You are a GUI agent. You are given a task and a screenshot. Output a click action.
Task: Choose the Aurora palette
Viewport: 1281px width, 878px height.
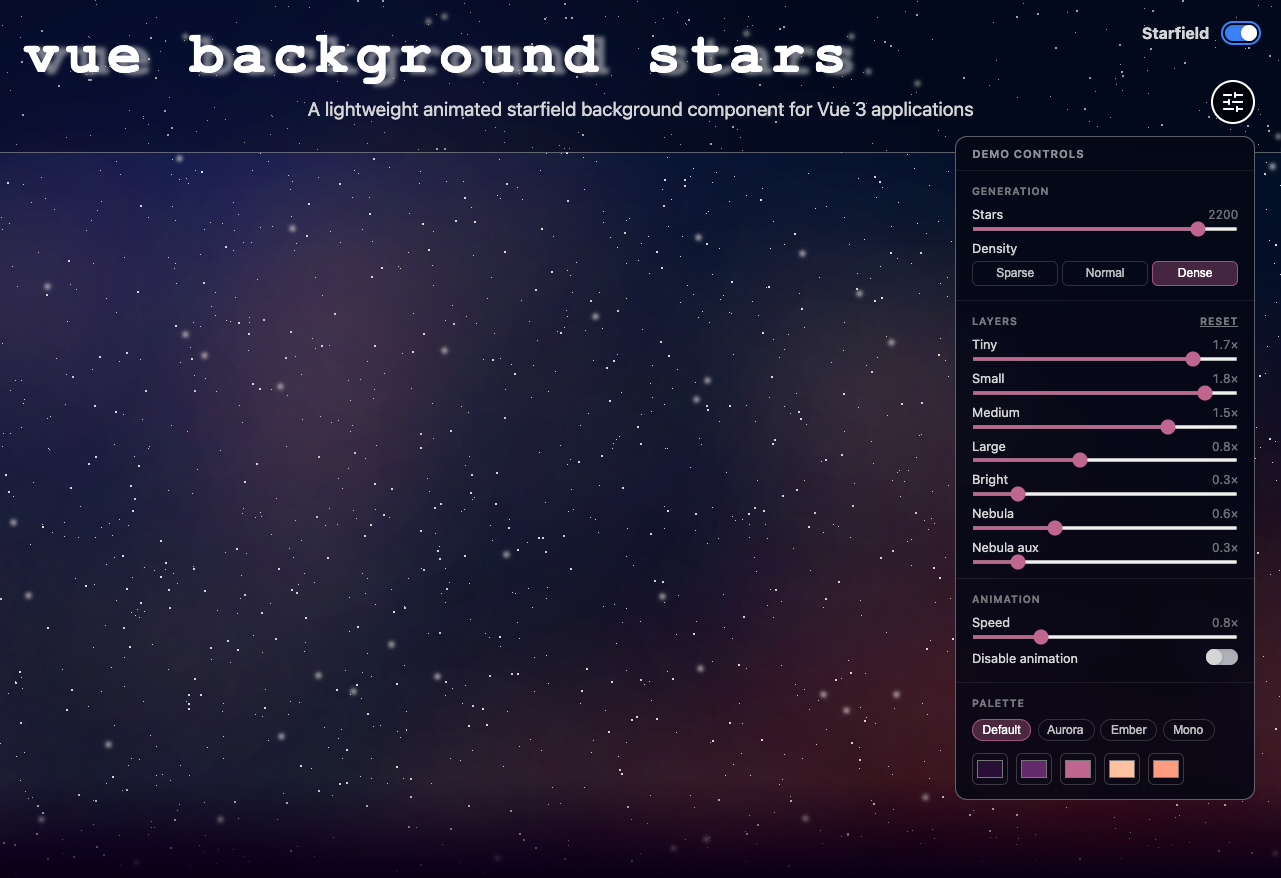click(1065, 730)
